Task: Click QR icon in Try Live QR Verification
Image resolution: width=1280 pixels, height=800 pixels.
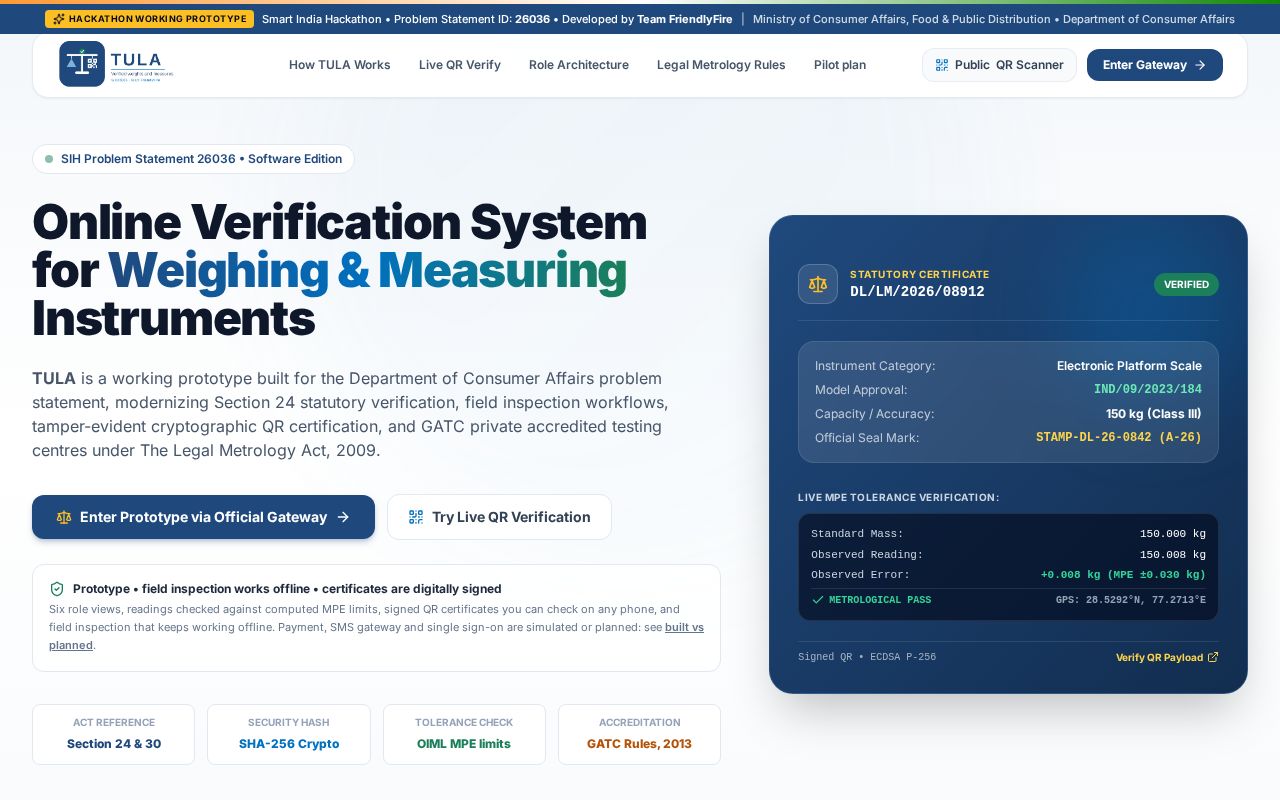Action: click(416, 517)
